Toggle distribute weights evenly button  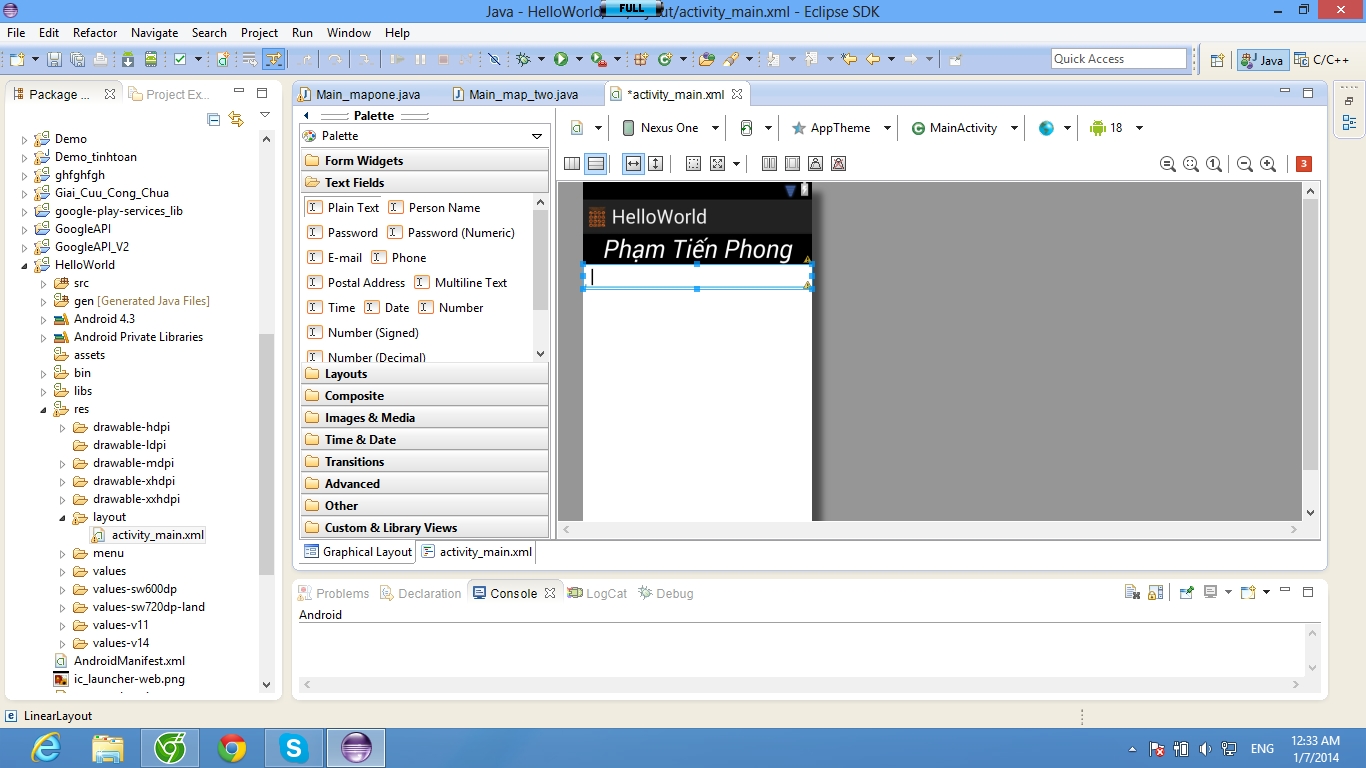tap(769, 164)
